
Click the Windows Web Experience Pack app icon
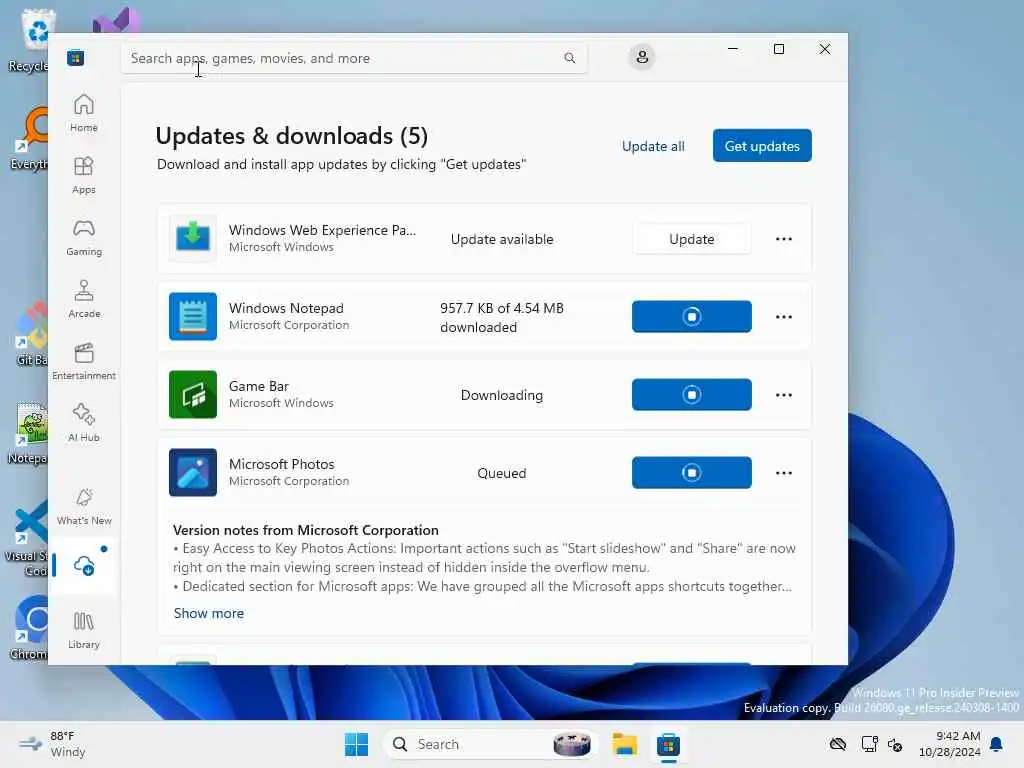point(193,238)
